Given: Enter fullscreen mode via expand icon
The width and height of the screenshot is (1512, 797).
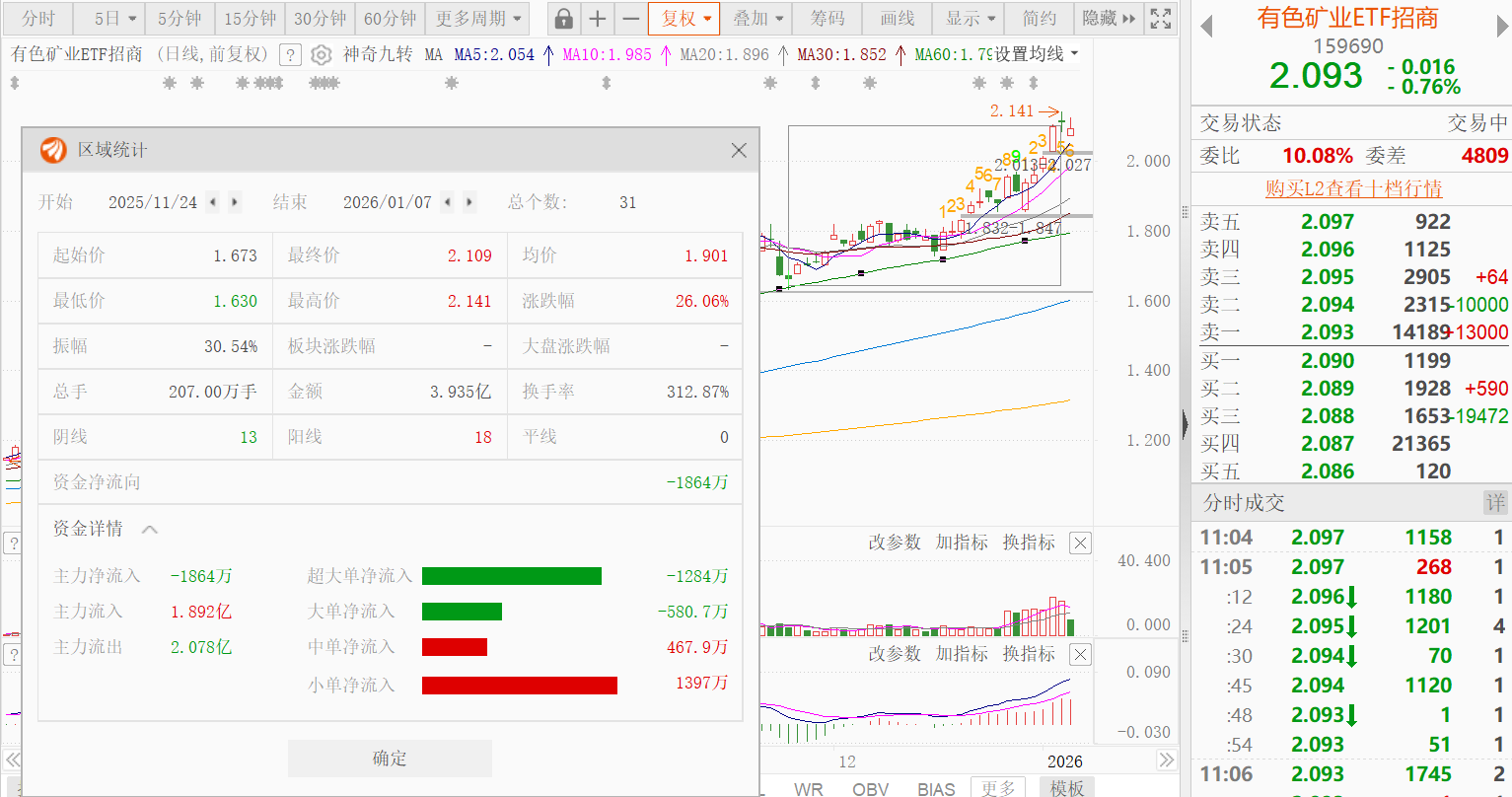Looking at the screenshot, I should (1161, 19).
